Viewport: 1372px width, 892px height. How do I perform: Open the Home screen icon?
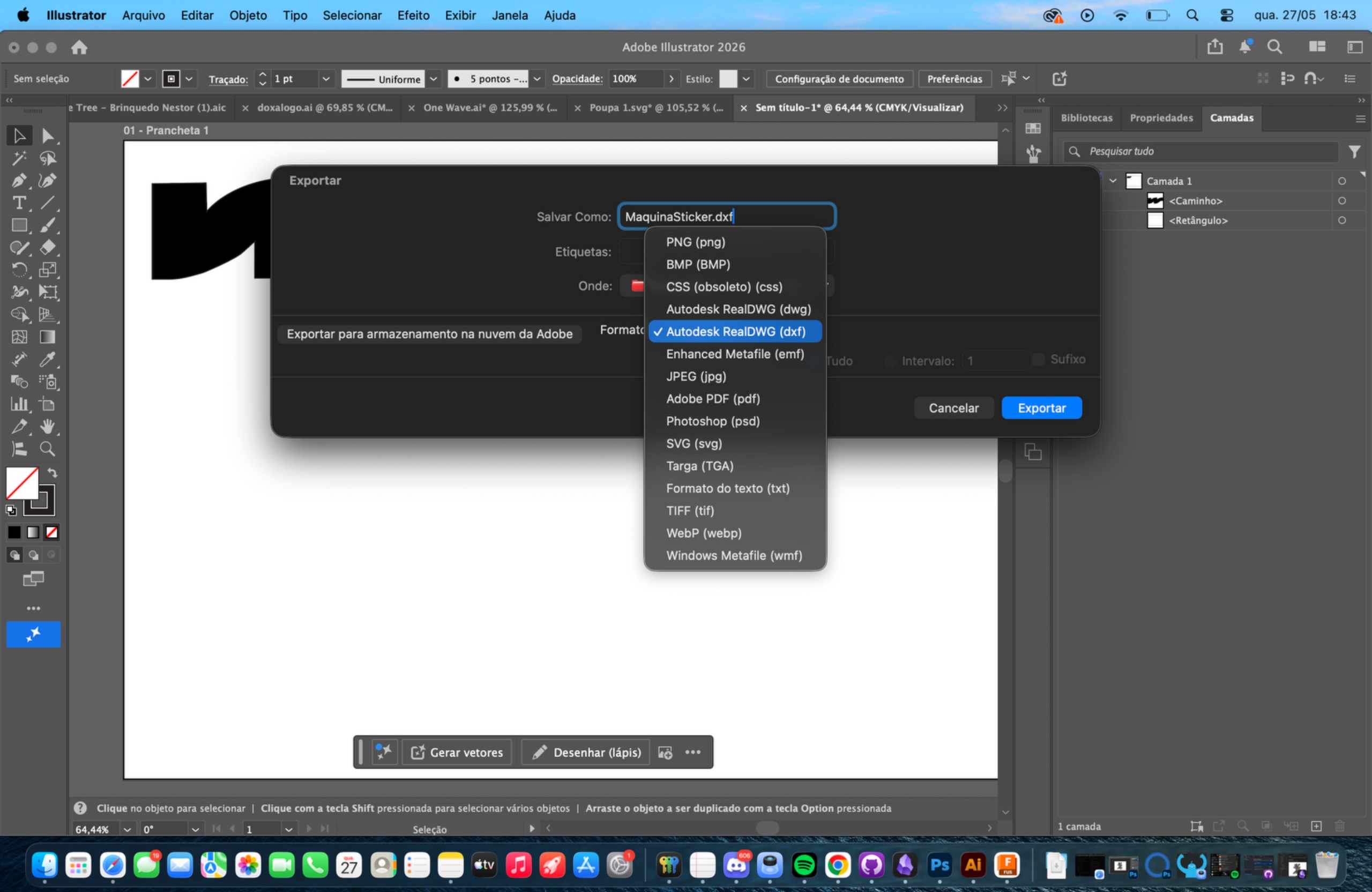(79, 47)
